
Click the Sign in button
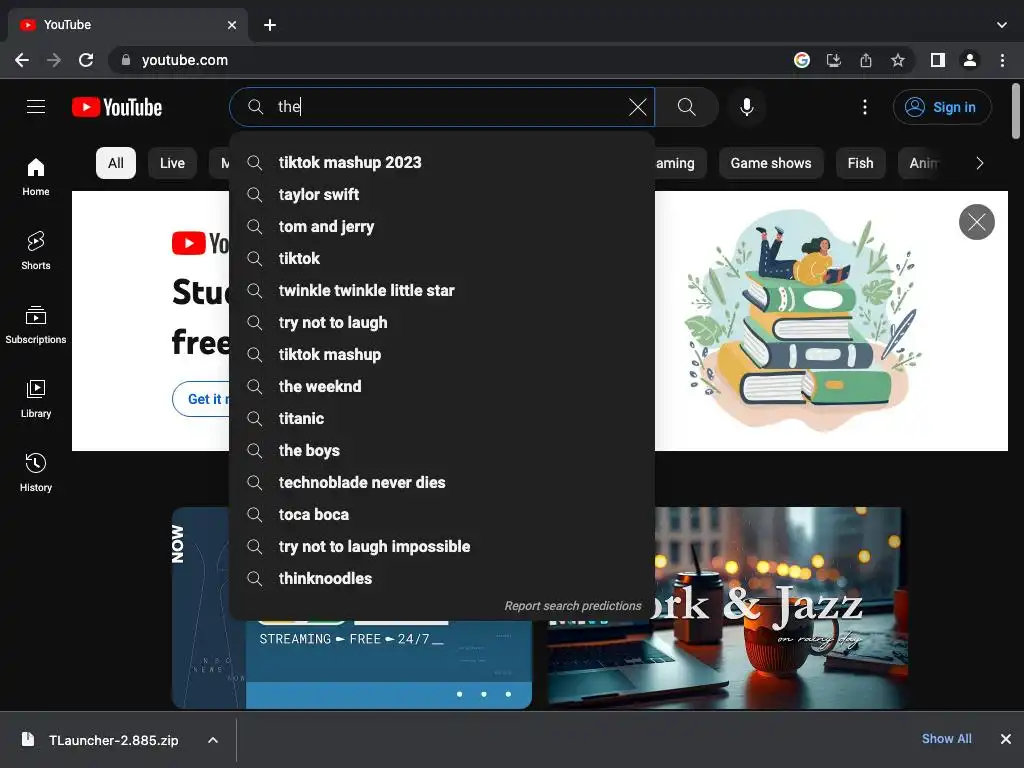point(942,107)
